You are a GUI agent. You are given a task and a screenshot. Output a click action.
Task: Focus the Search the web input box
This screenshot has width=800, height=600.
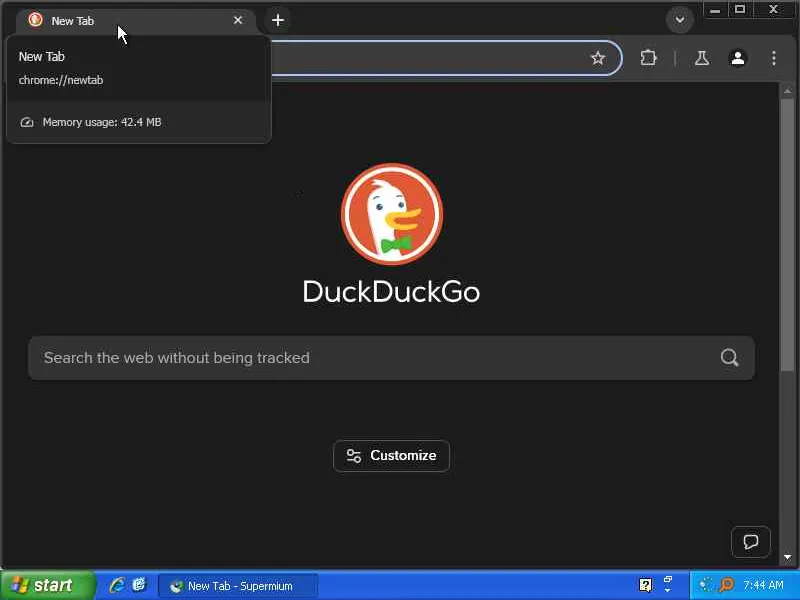pos(391,358)
